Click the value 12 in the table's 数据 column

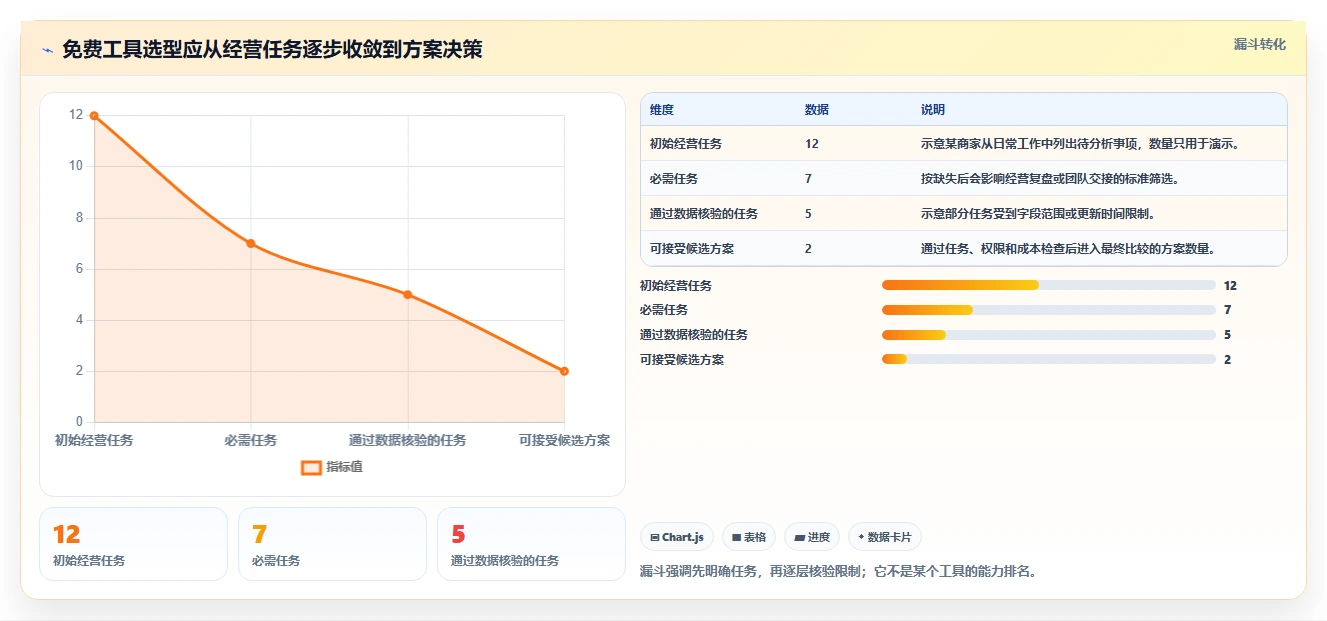point(812,144)
